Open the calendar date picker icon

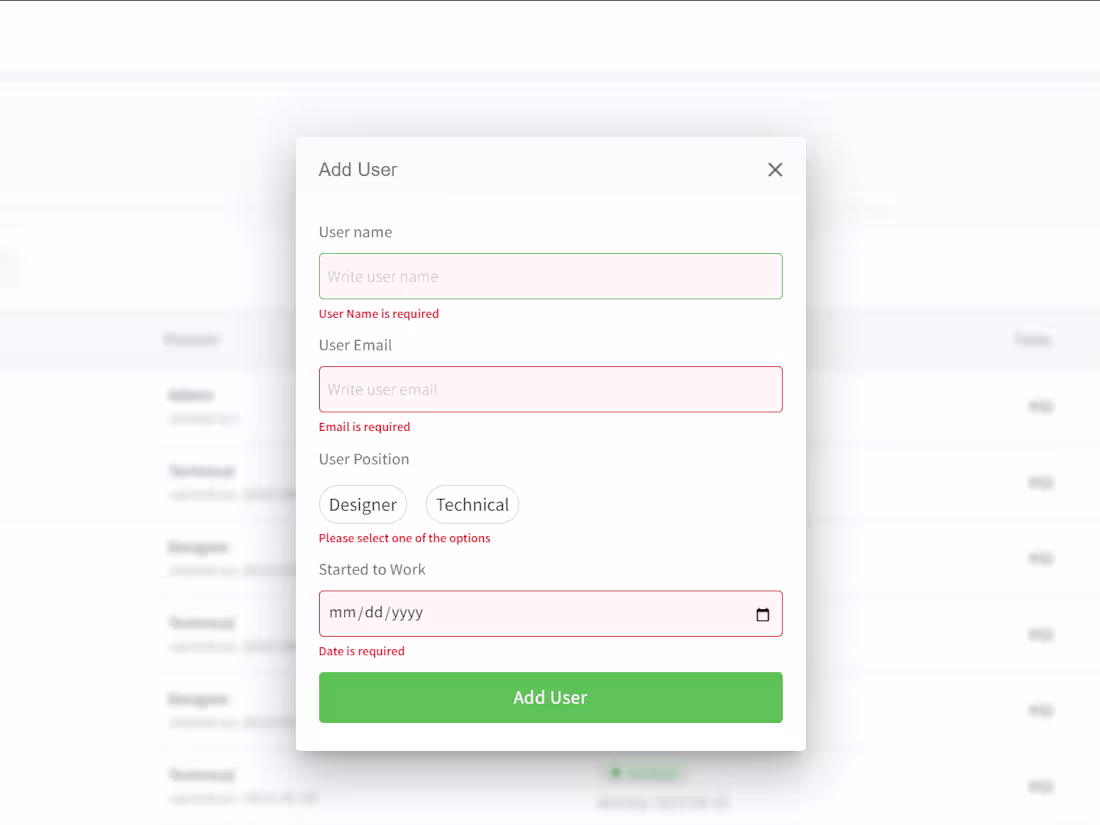pos(763,614)
